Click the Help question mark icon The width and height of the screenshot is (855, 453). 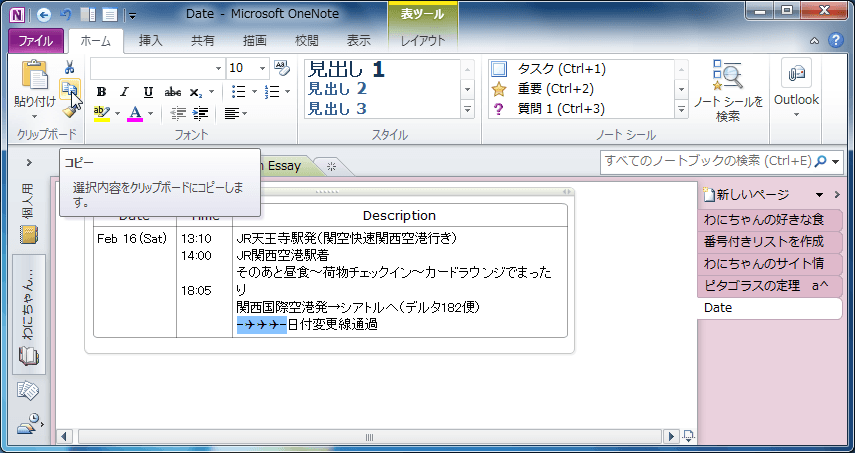point(836,40)
